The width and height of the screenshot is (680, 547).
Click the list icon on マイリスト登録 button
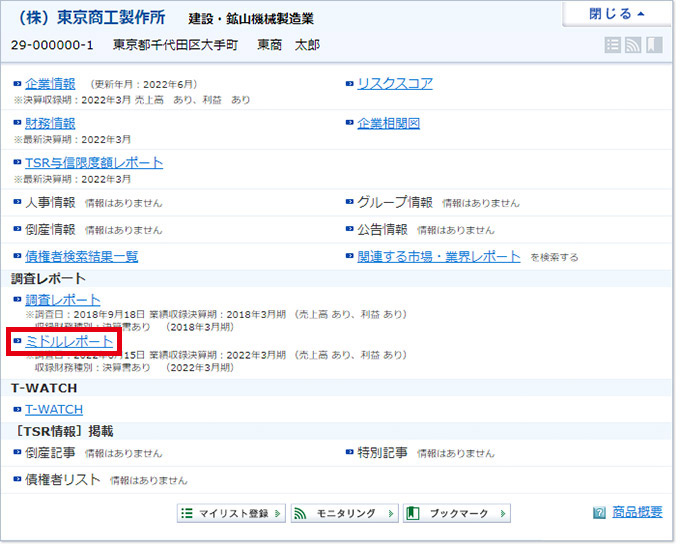point(187,513)
